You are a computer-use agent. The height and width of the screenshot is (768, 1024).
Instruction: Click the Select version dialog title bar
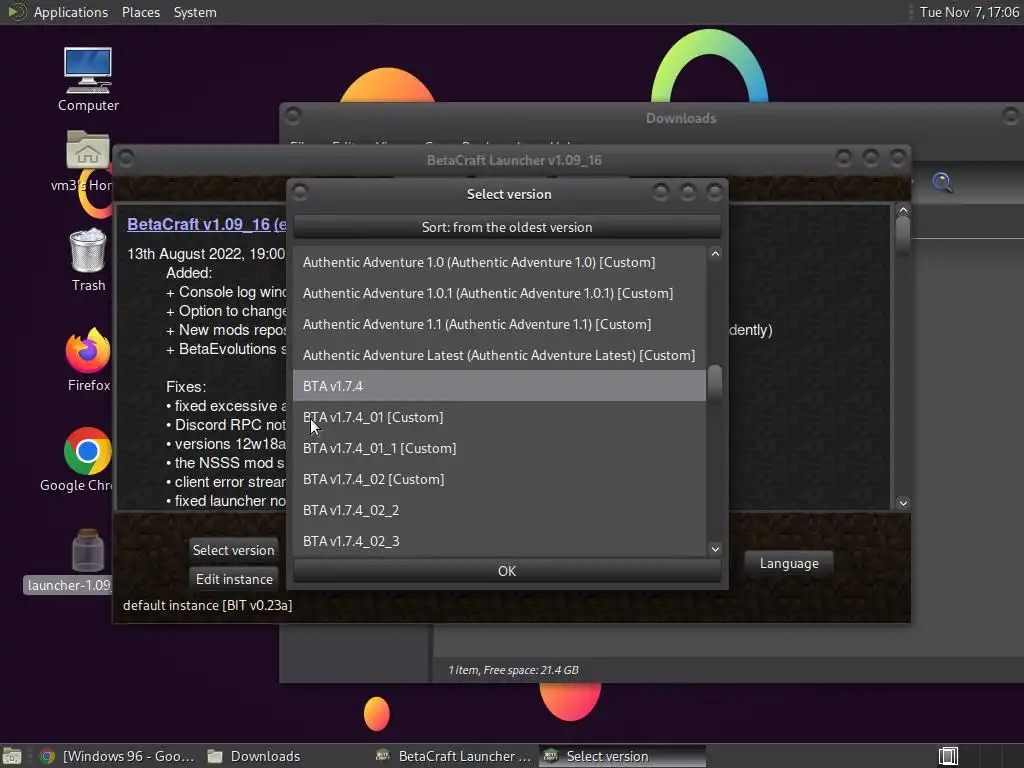click(509, 194)
